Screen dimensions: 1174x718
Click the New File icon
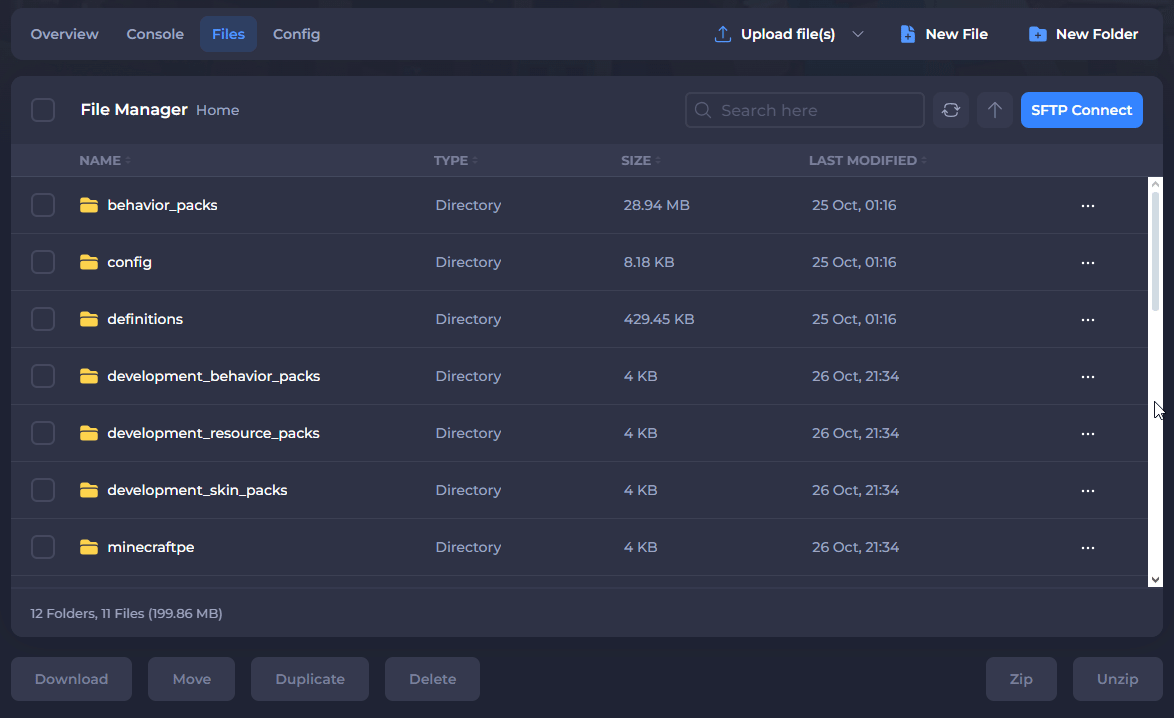click(x=908, y=34)
